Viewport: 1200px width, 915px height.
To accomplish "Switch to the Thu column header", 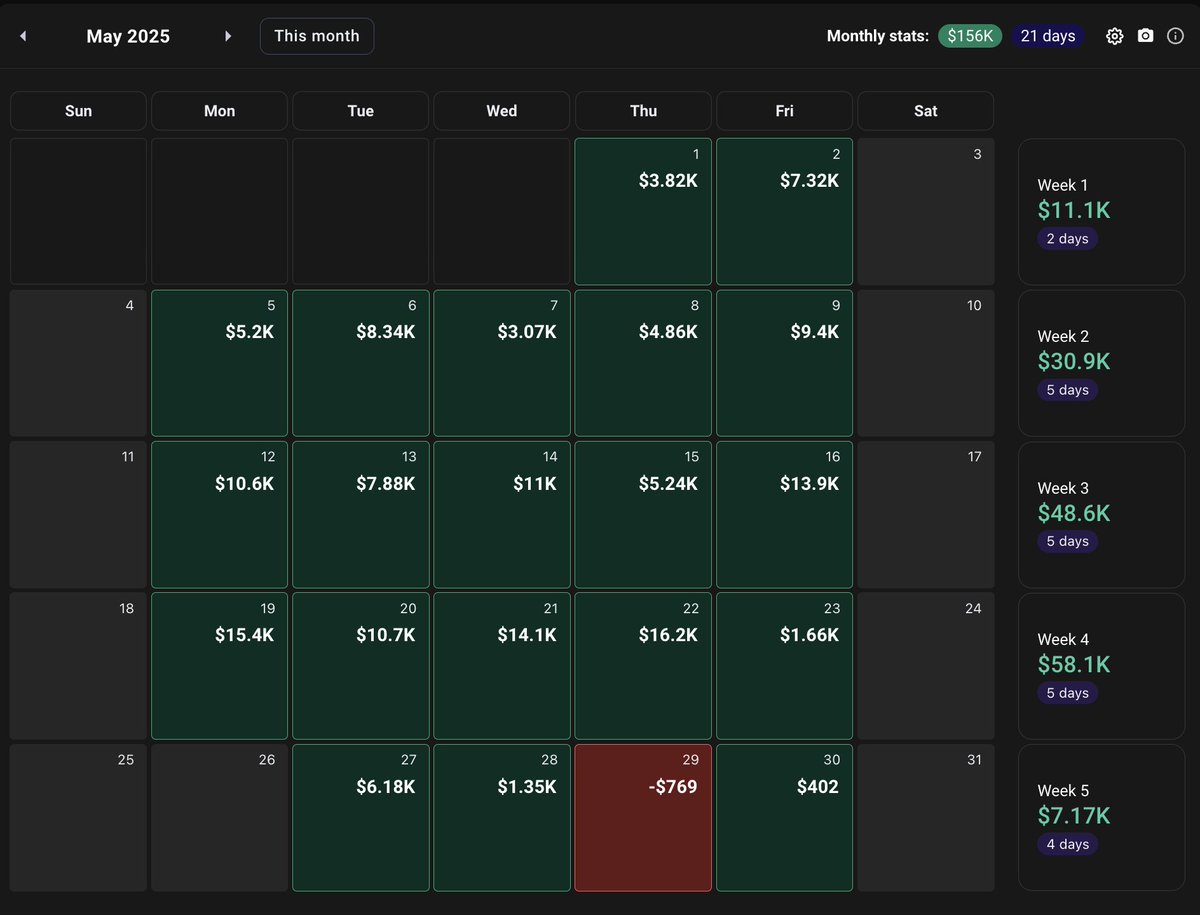I will (x=643, y=111).
